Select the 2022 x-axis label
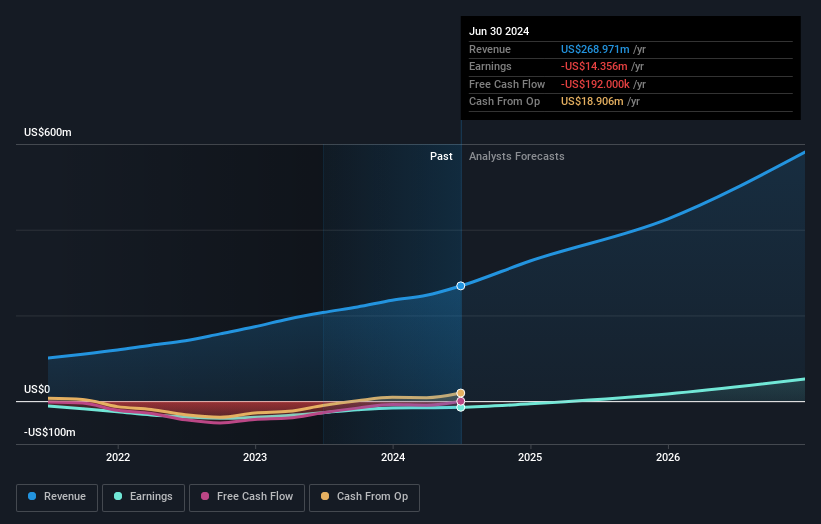 pyautogui.click(x=118, y=457)
